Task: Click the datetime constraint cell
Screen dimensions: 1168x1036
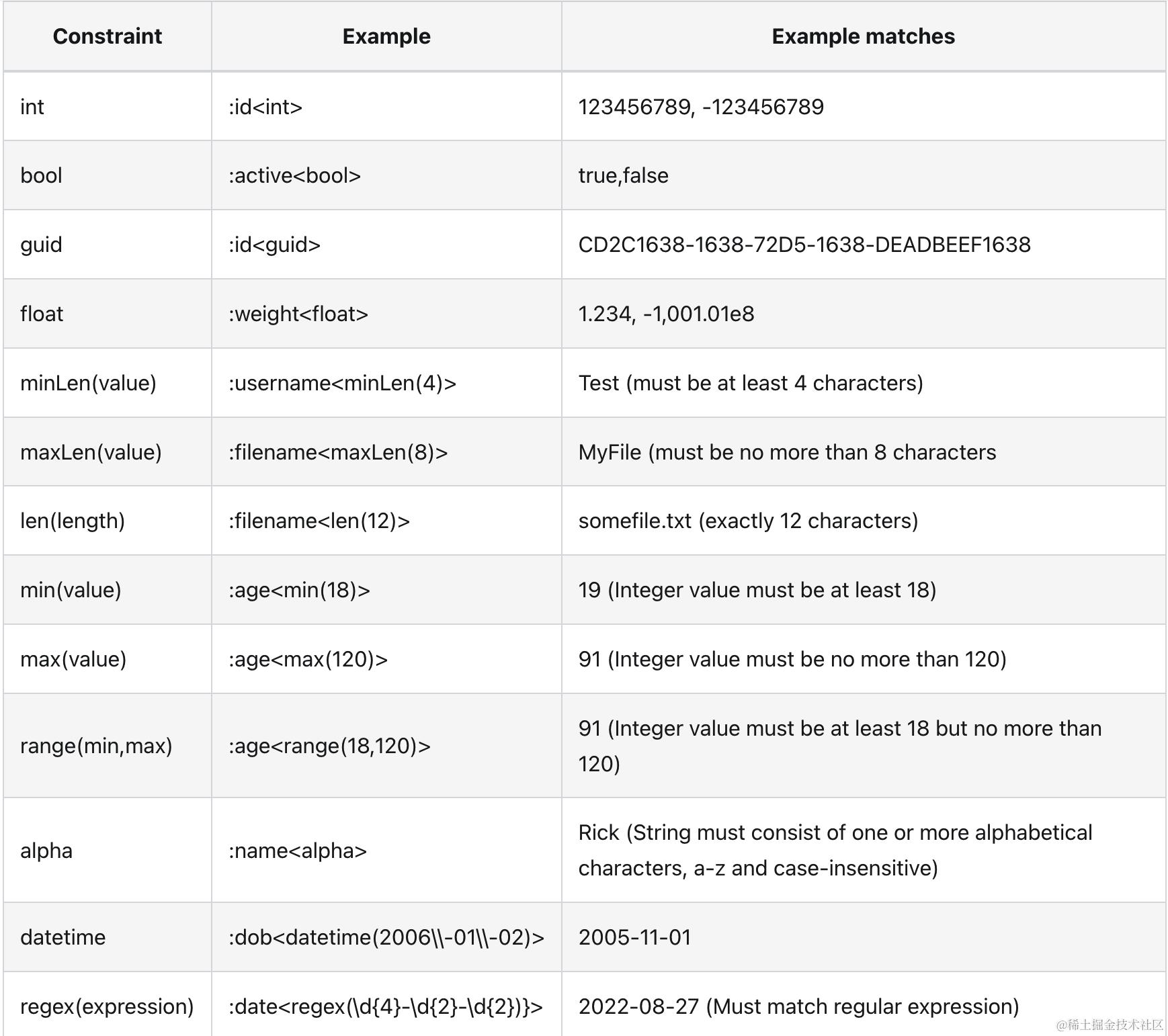Action: click(x=62, y=937)
